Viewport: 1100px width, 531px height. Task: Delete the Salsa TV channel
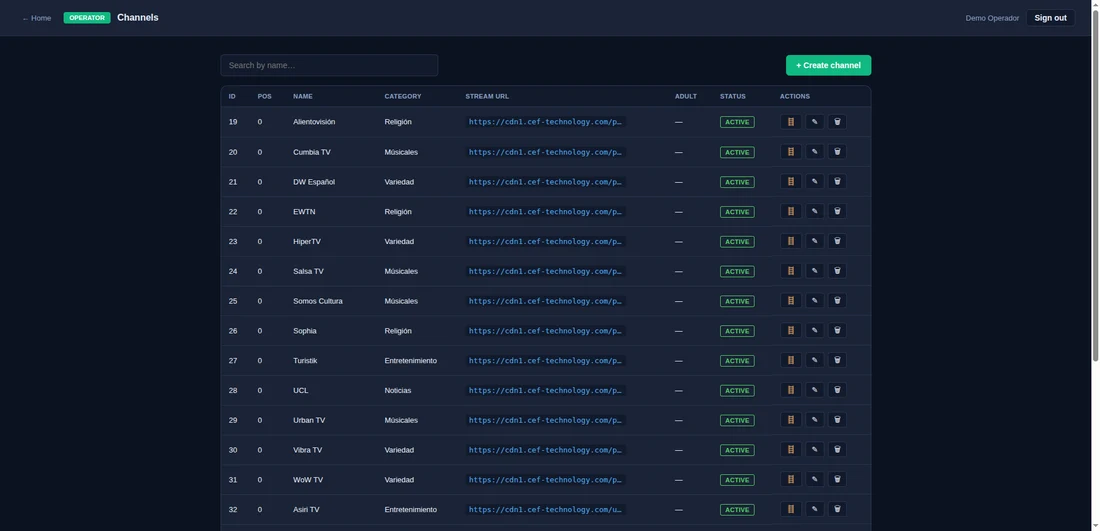point(837,271)
